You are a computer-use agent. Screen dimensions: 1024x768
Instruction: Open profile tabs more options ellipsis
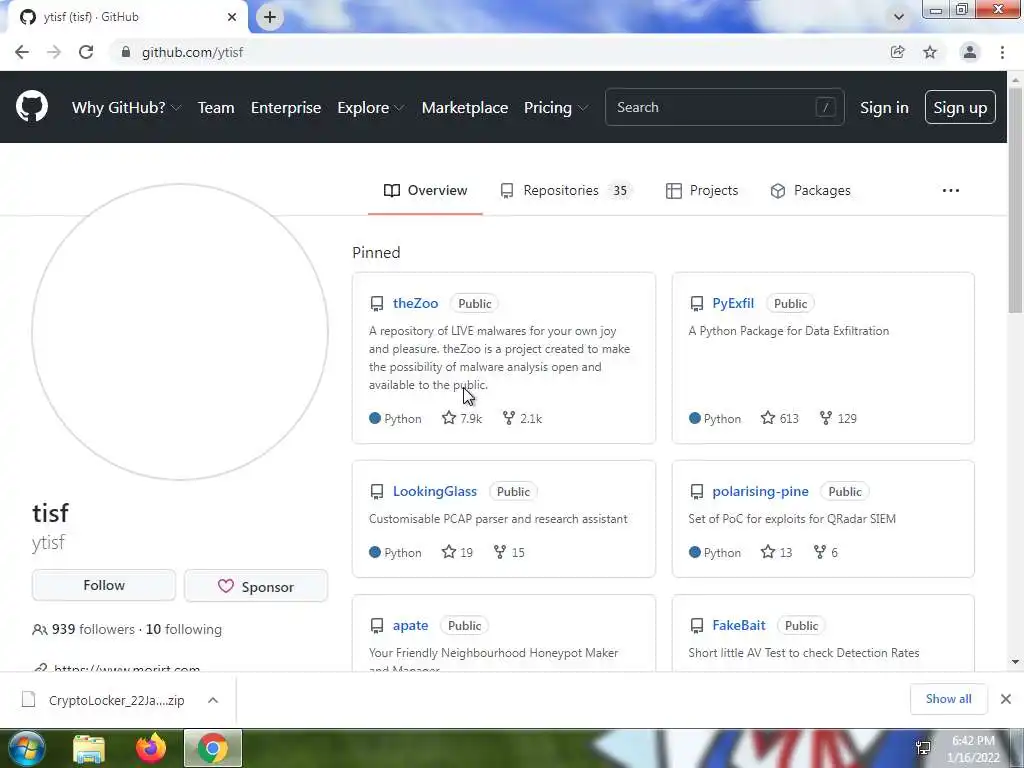(951, 191)
